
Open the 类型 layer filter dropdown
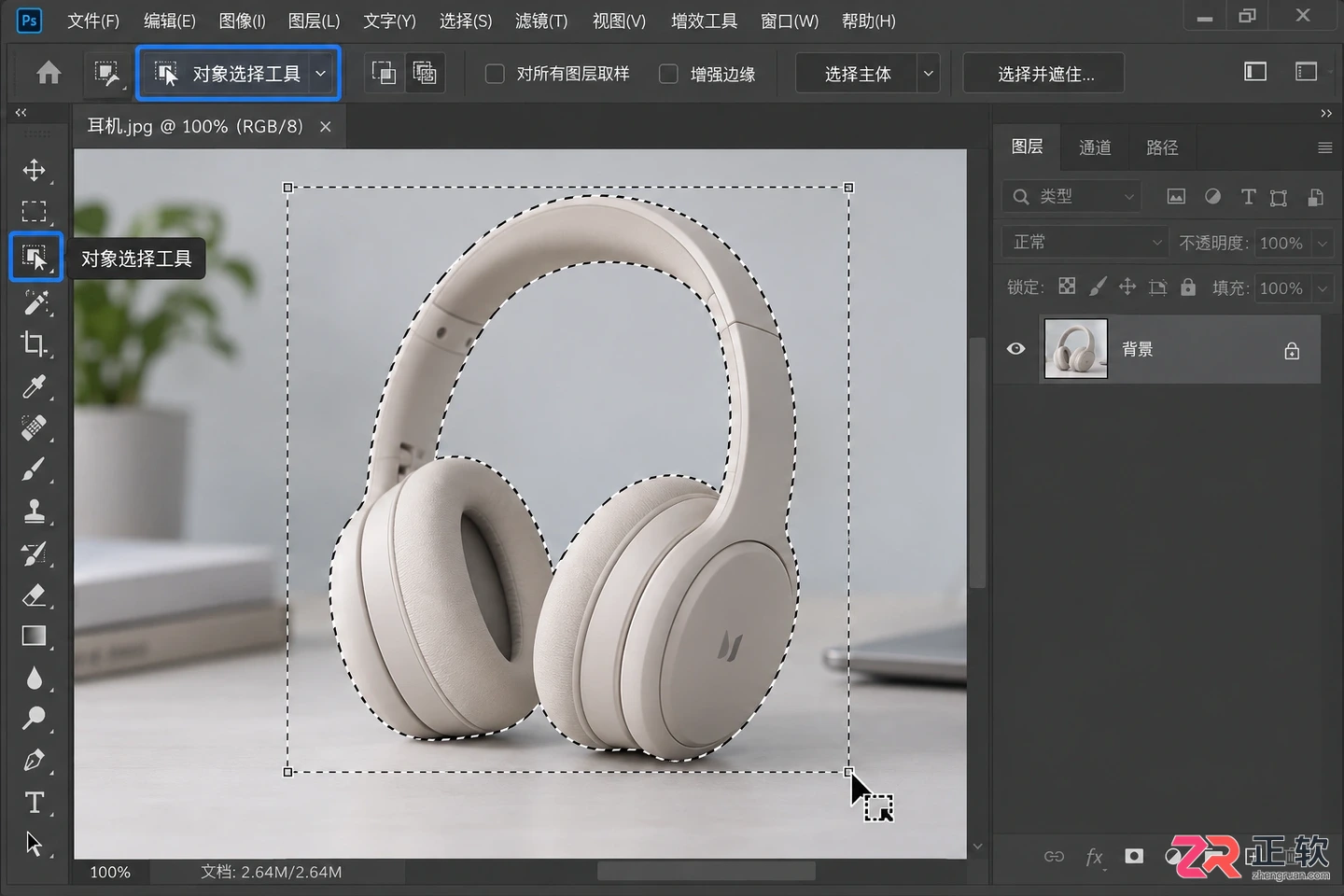(x=1072, y=196)
